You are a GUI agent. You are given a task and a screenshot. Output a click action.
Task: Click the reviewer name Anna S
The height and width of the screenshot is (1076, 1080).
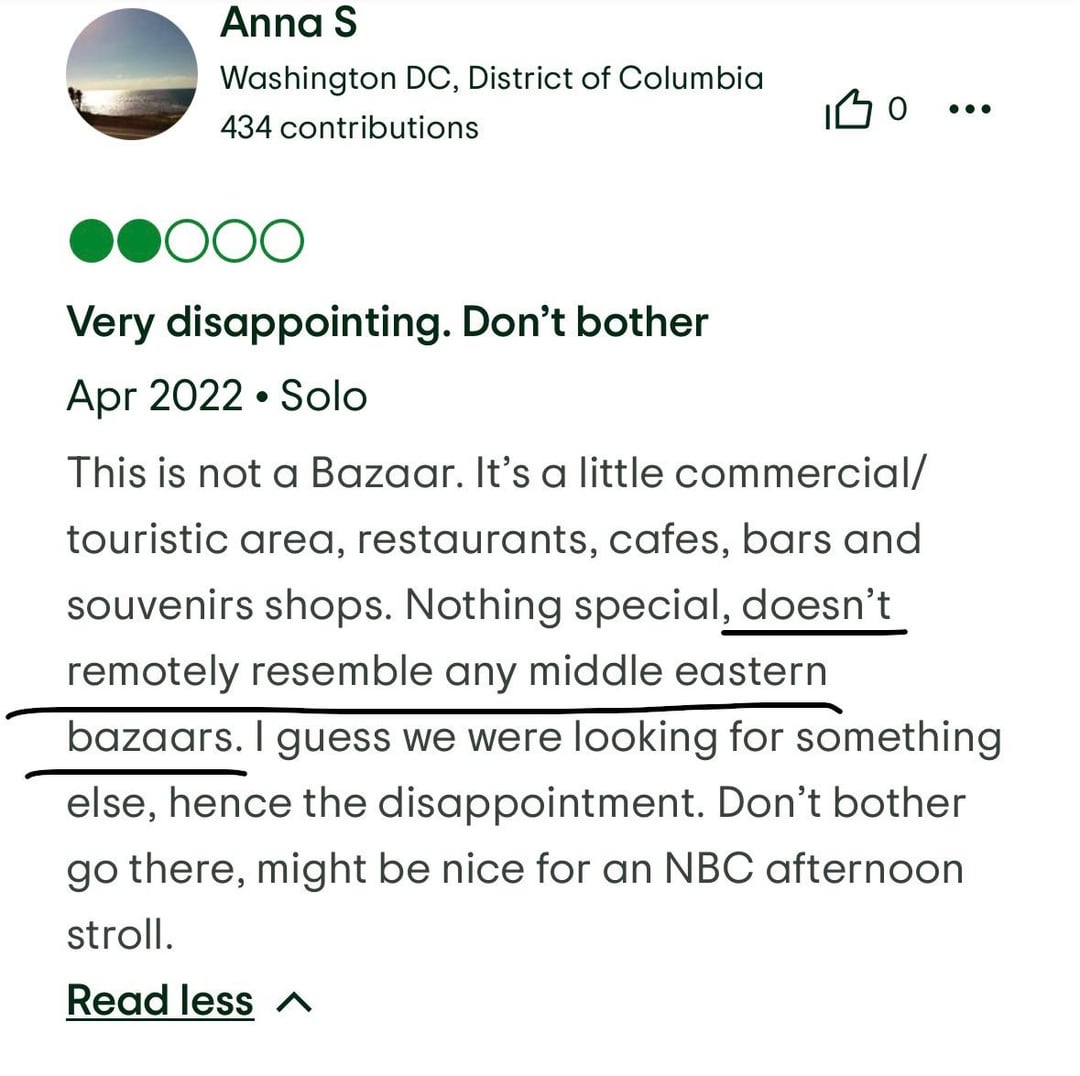[x=288, y=22]
